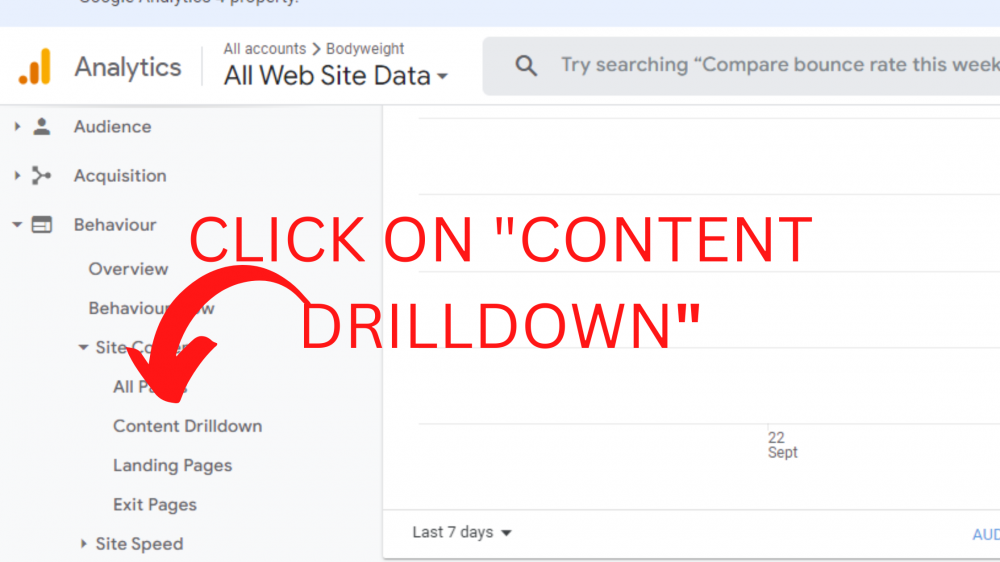Image resolution: width=1000 pixels, height=562 pixels.
Task: Open the All Web Site Data dropdown
Action: pos(335,76)
